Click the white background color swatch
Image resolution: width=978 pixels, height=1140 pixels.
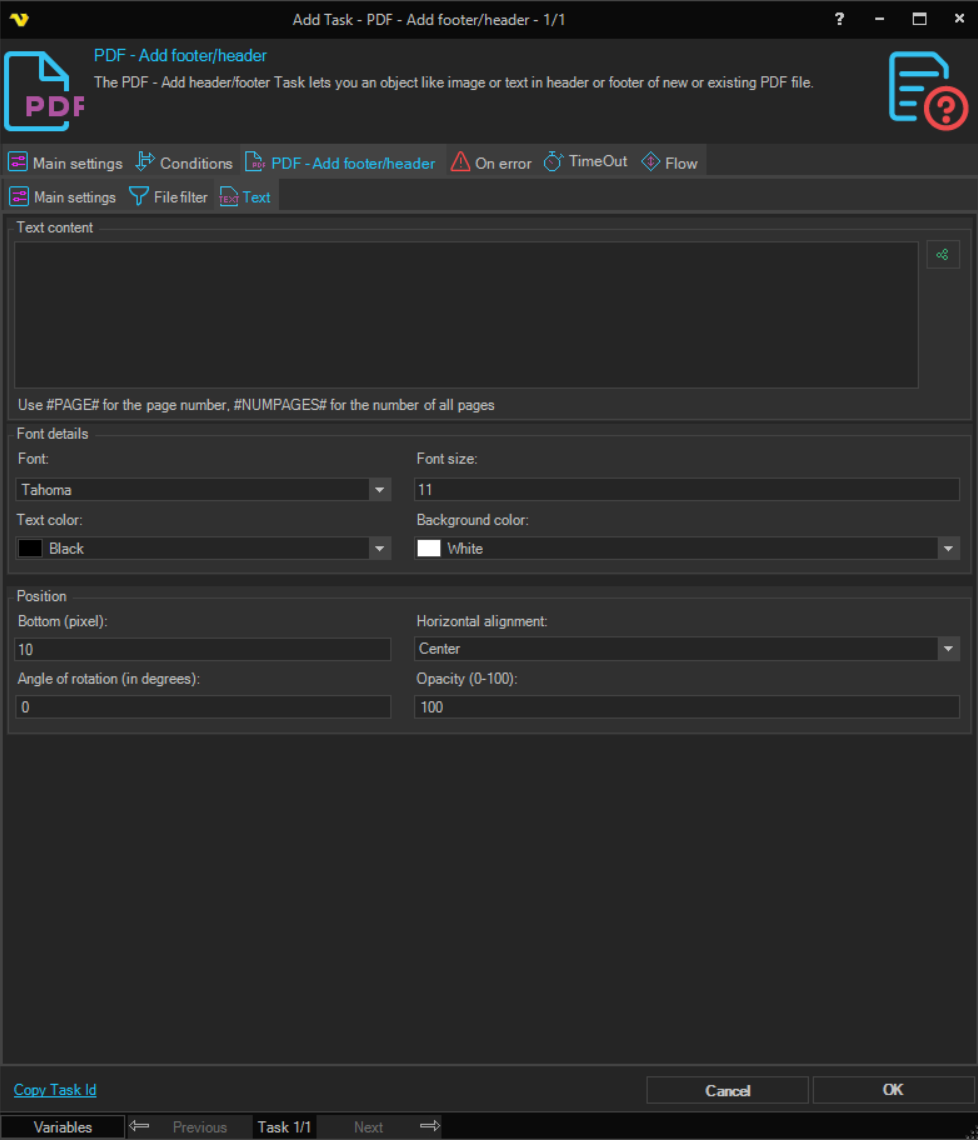pos(429,549)
